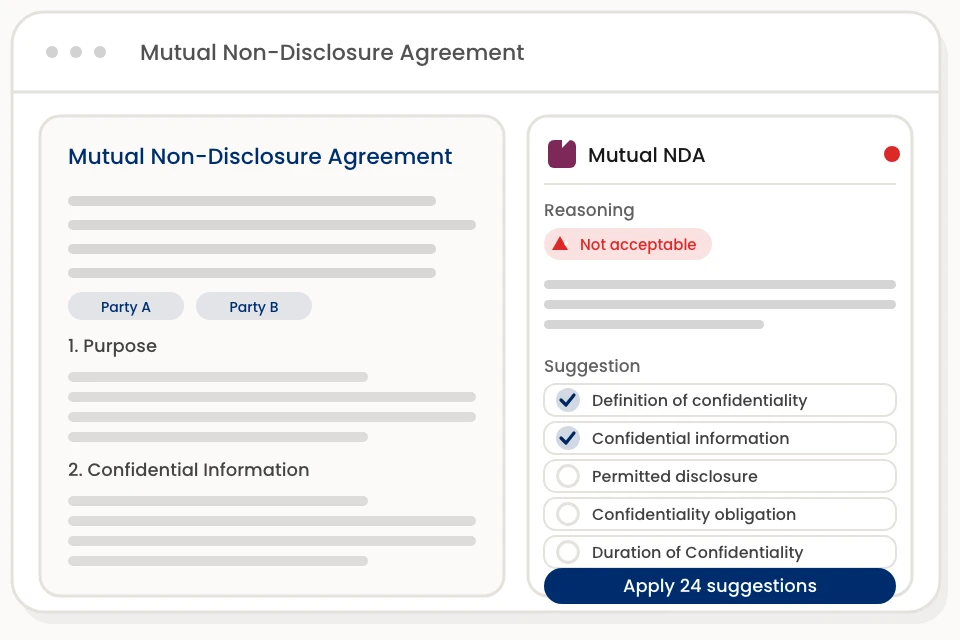Click the first gray window control dot
Image resolution: width=960 pixels, height=640 pixels.
click(52, 52)
